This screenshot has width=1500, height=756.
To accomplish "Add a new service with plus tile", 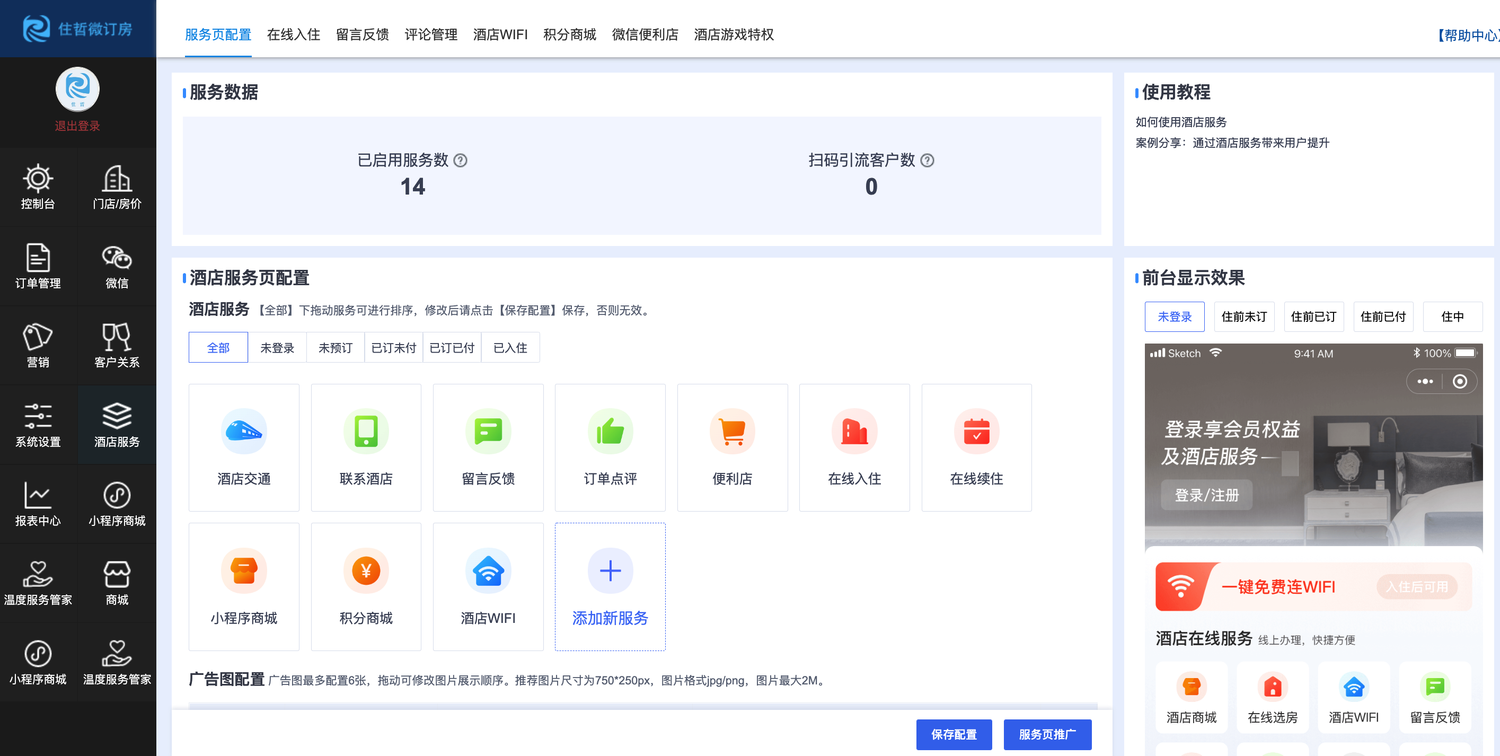I will click(x=610, y=586).
